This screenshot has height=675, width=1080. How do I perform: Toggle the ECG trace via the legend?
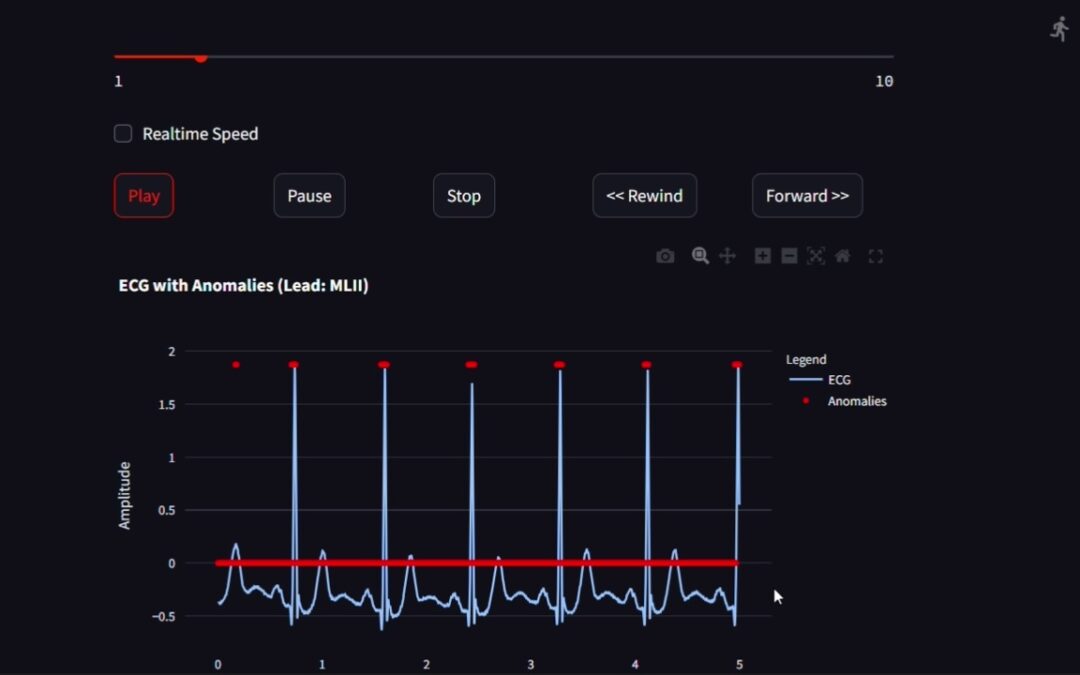[x=838, y=380]
